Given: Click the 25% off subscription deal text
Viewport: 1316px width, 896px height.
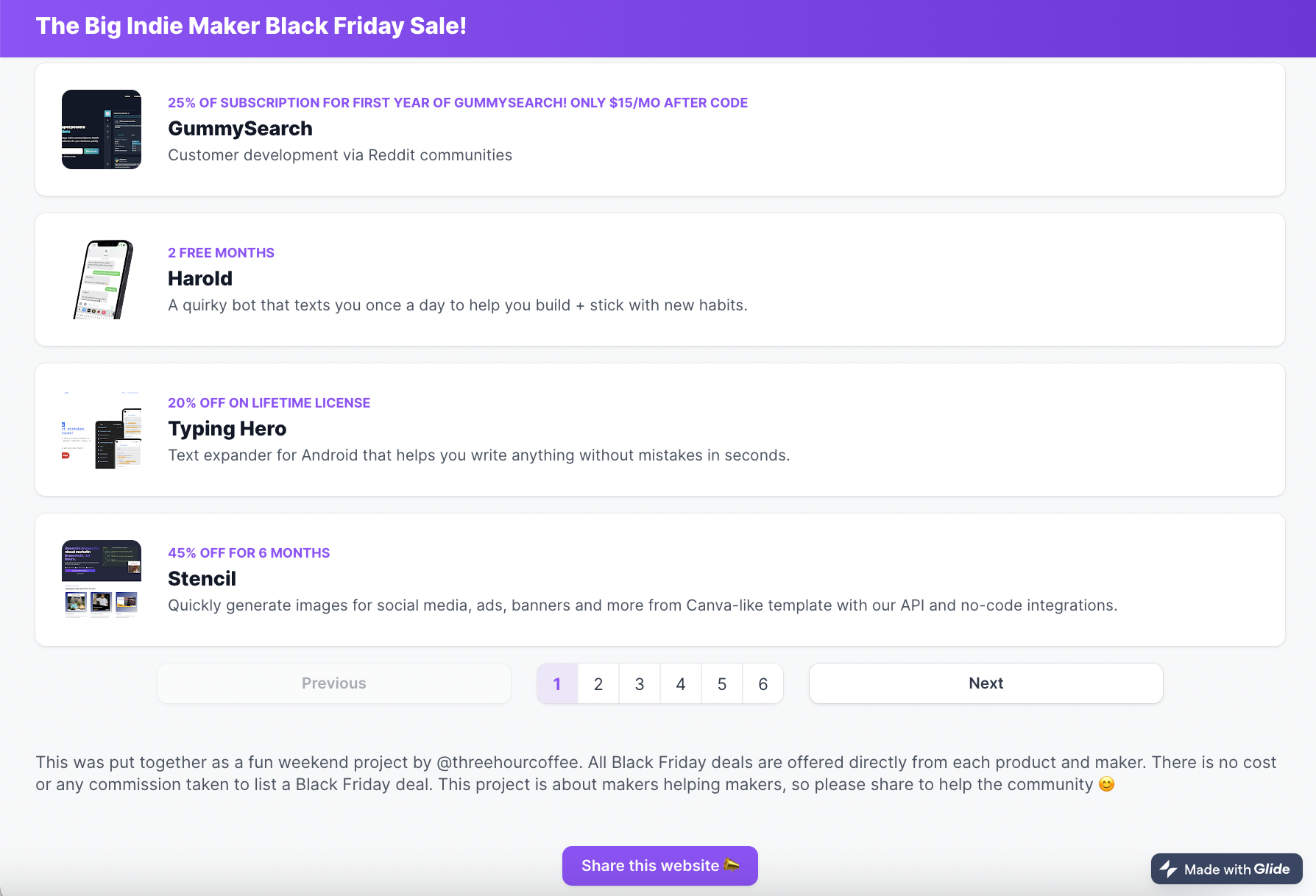Looking at the screenshot, I should (458, 102).
